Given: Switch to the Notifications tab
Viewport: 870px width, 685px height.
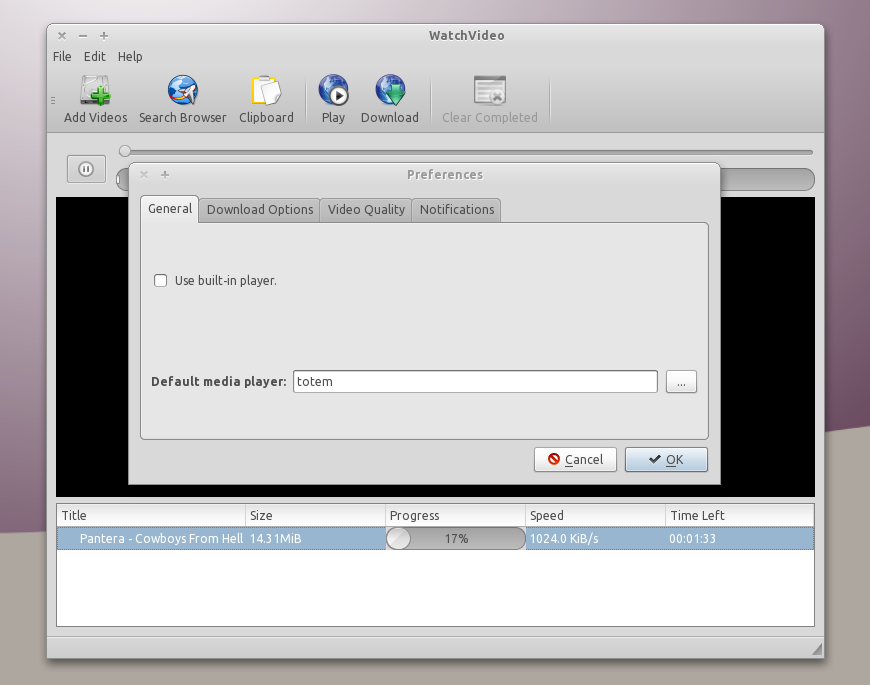Looking at the screenshot, I should pyautogui.click(x=457, y=210).
